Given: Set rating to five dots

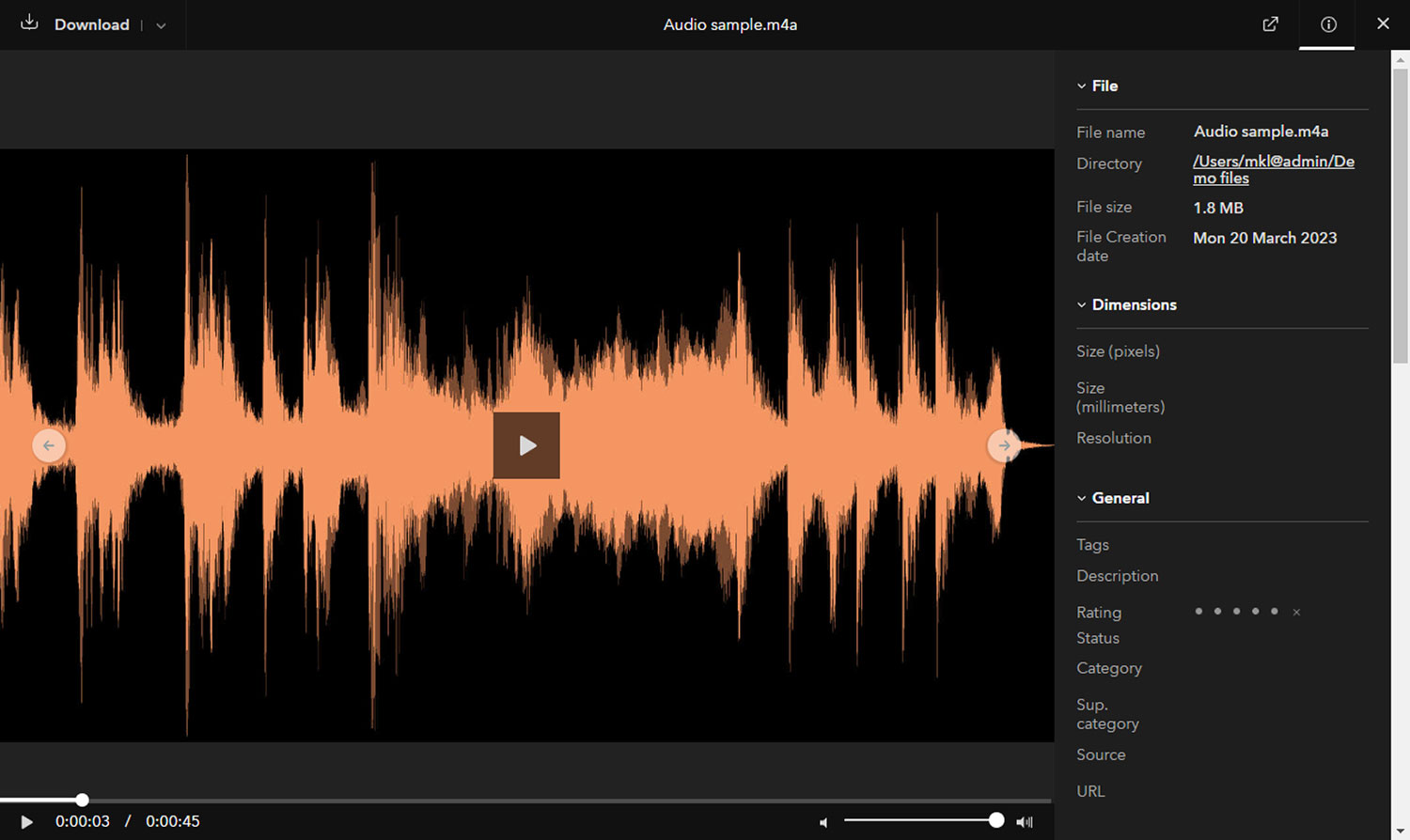Looking at the screenshot, I should [x=1275, y=611].
